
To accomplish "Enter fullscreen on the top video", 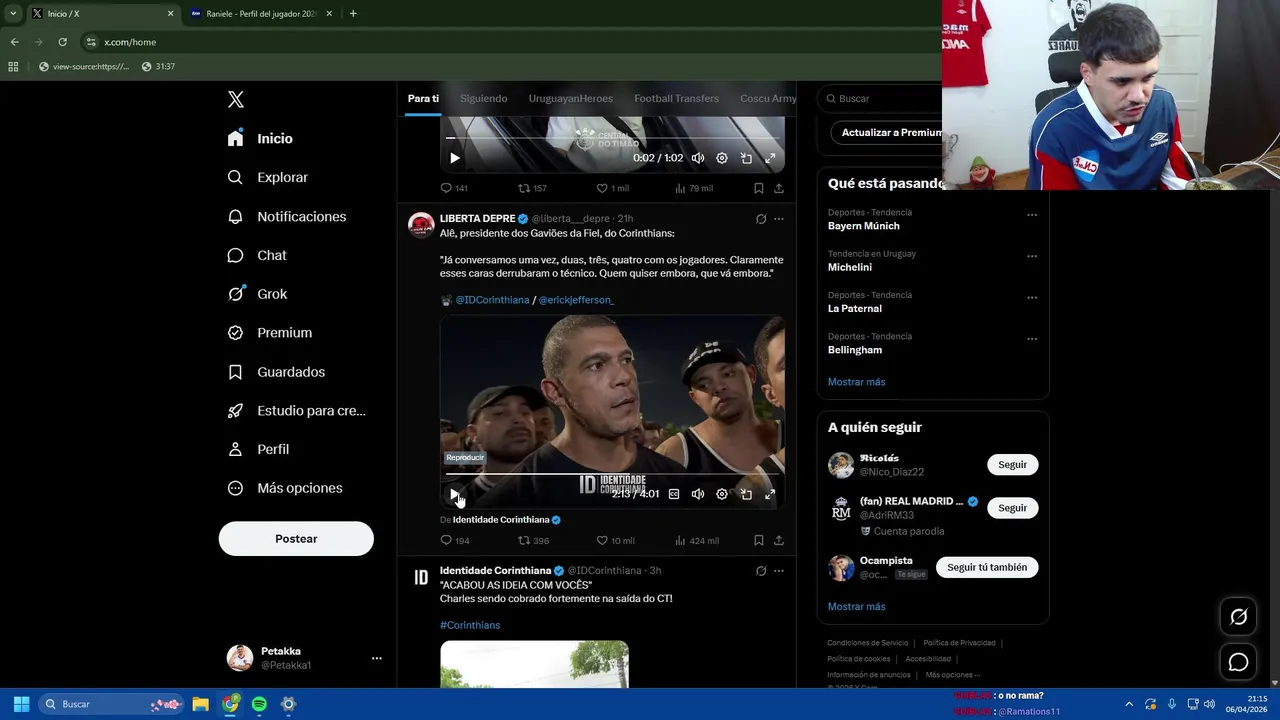I will pyautogui.click(x=770, y=158).
